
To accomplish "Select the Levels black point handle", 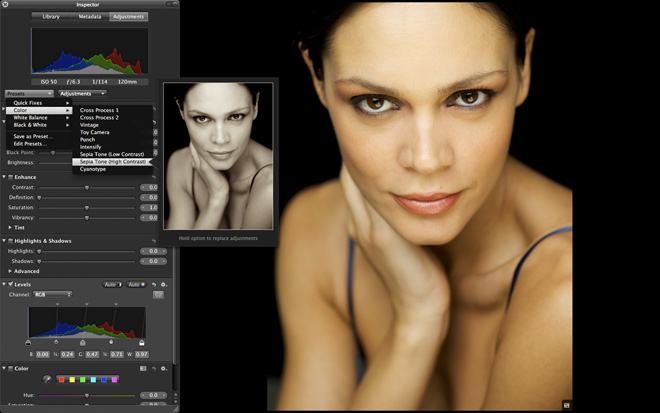I will 28,343.
